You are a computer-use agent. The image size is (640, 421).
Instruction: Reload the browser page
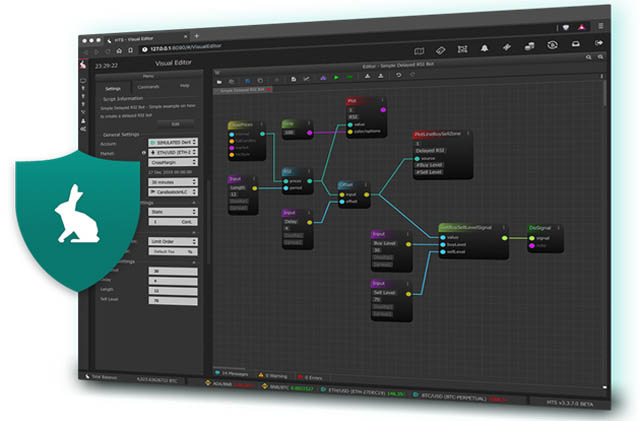click(x=108, y=51)
